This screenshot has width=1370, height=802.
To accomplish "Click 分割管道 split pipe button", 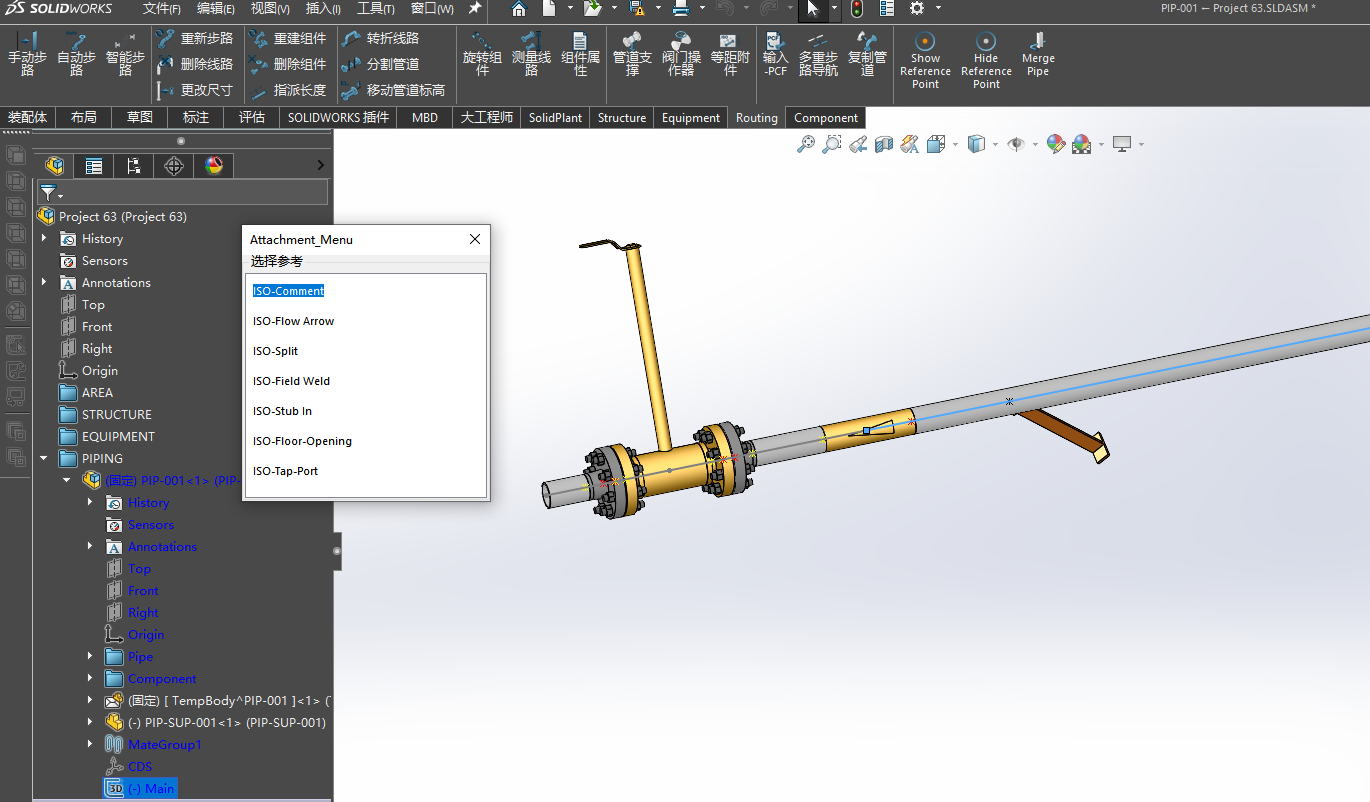I will coord(380,64).
